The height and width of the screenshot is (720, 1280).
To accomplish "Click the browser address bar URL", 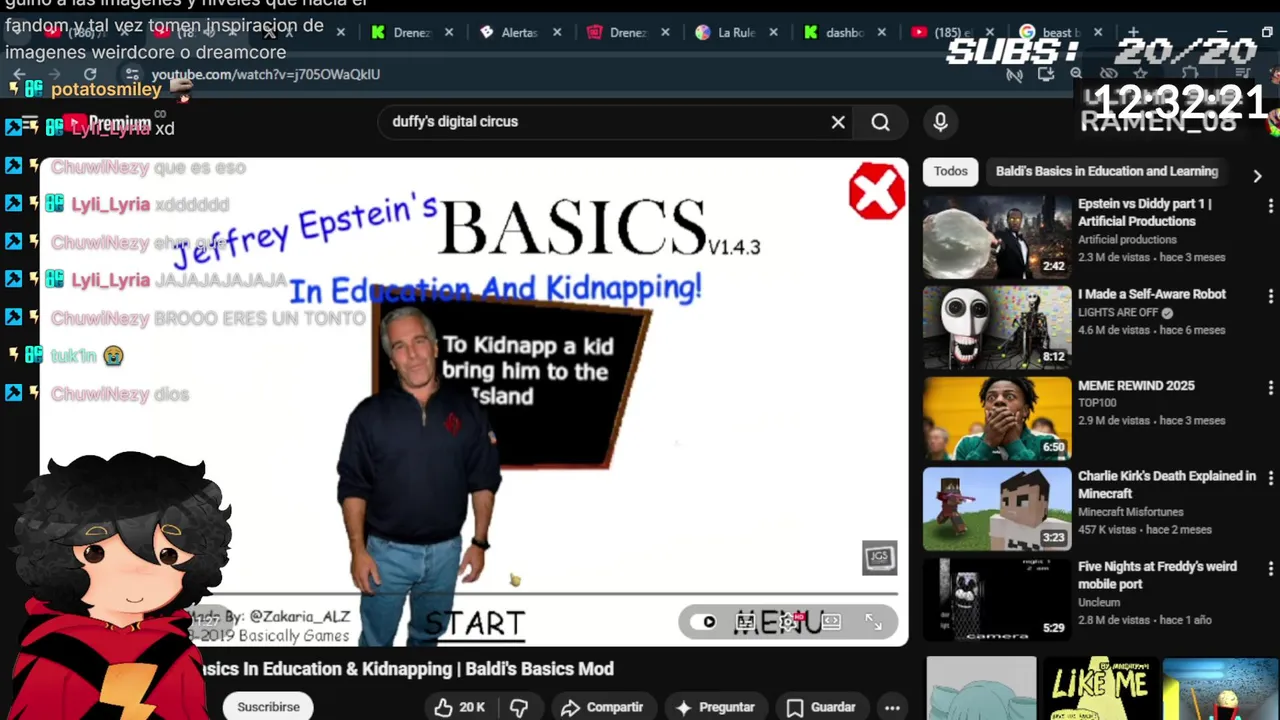I will 265,74.
